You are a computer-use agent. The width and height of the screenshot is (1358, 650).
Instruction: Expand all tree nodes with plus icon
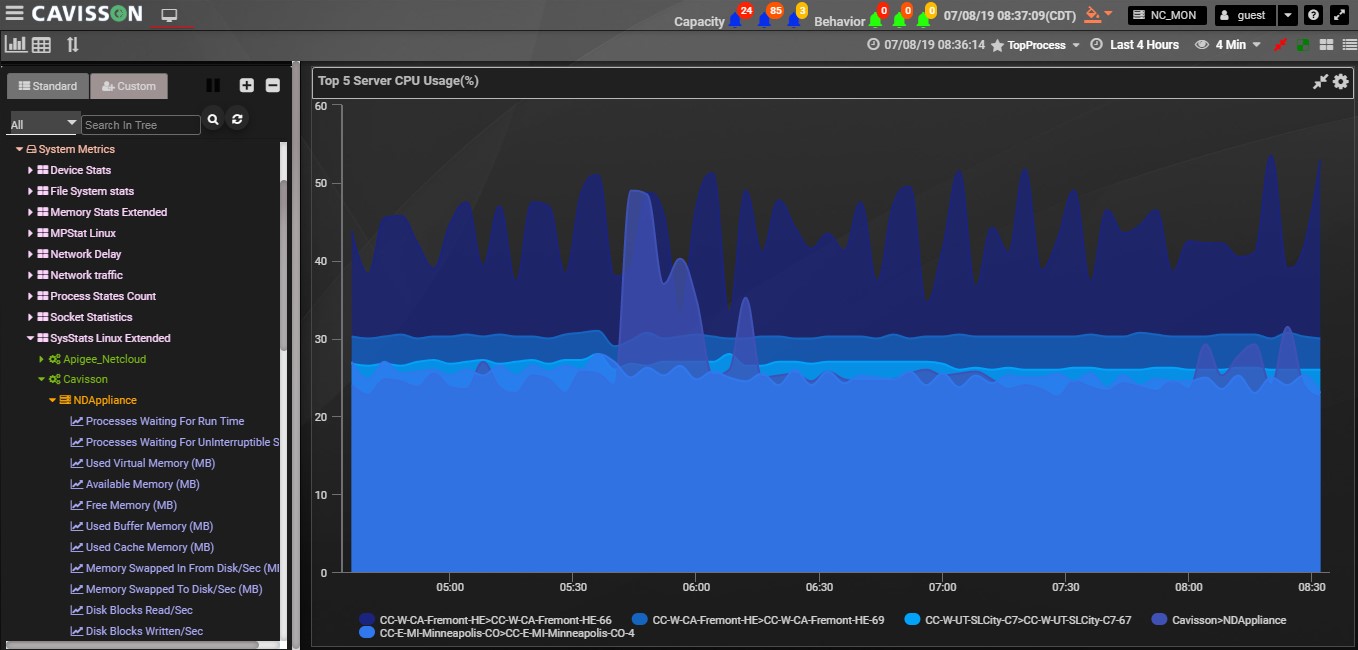(x=247, y=86)
